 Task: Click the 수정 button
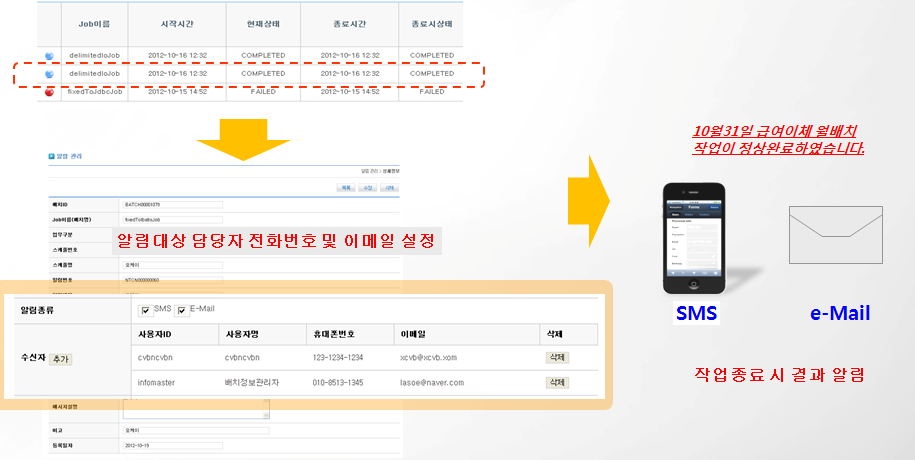coord(367,187)
